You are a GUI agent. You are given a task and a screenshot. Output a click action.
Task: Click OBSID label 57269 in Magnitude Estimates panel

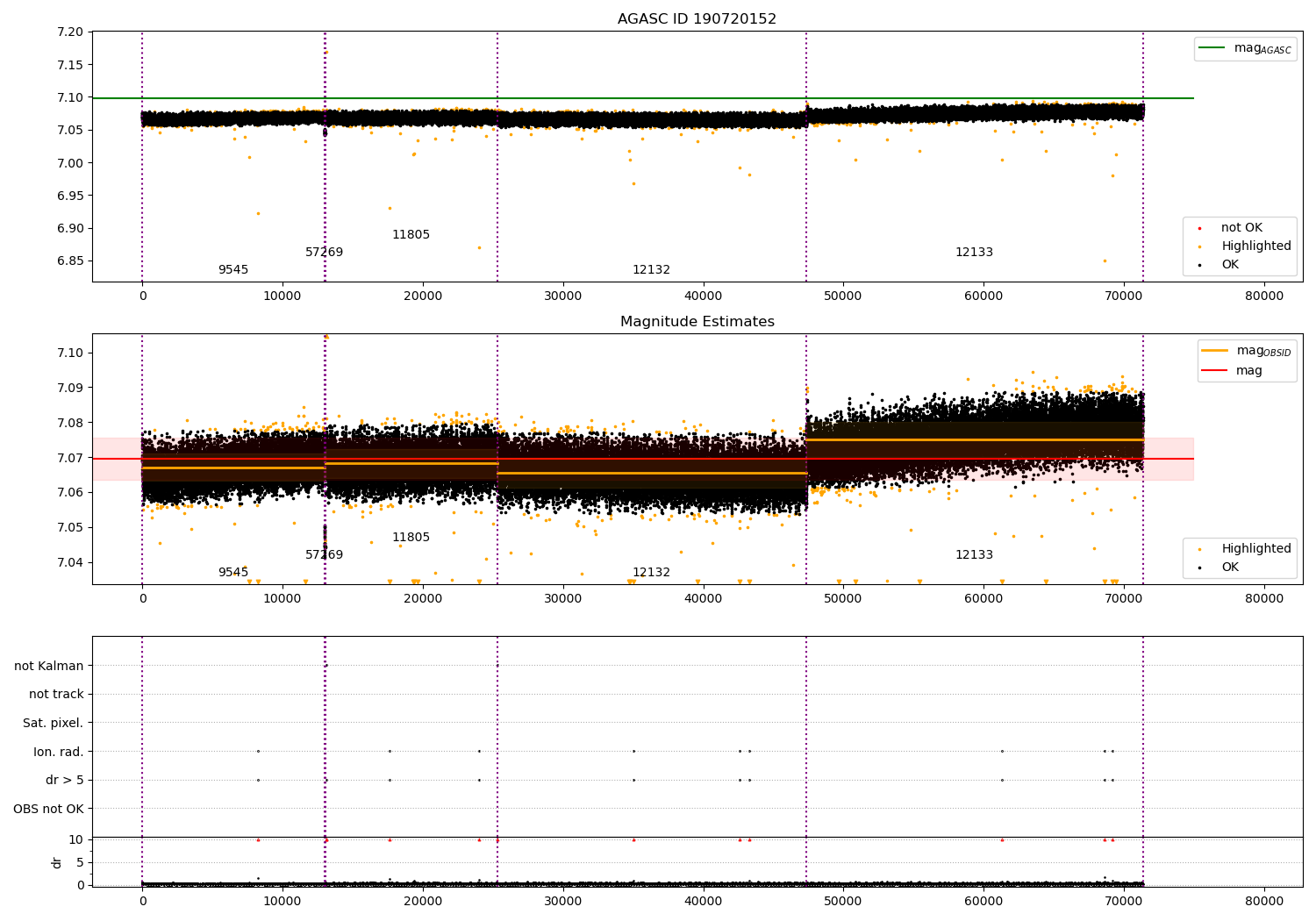click(x=325, y=555)
